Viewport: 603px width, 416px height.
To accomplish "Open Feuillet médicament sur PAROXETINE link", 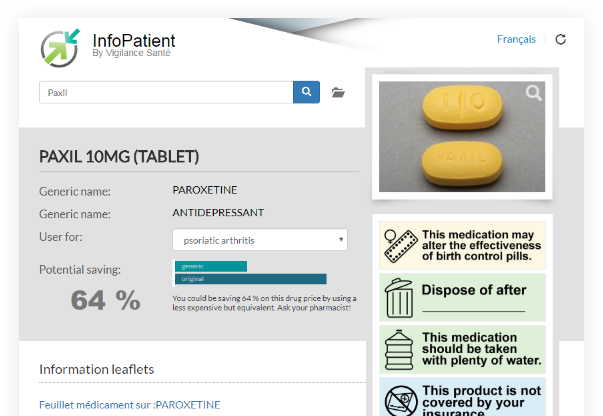I will click(130, 405).
